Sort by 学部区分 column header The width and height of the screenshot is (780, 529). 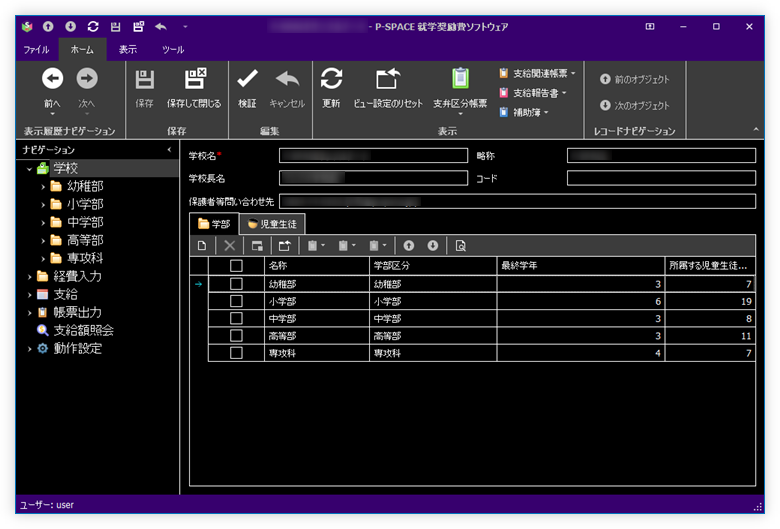(x=433, y=265)
